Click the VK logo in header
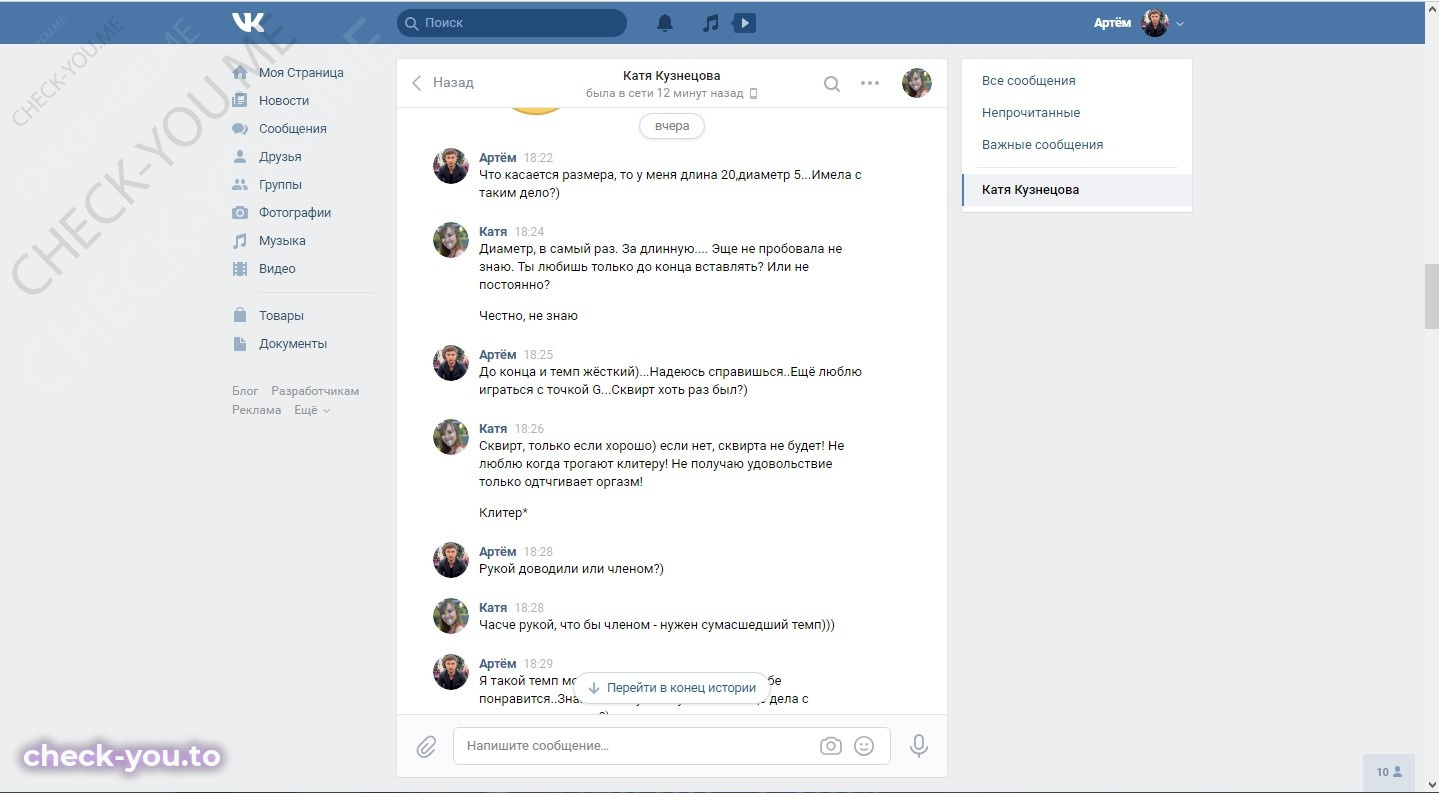The width and height of the screenshot is (1439, 793). (248, 22)
